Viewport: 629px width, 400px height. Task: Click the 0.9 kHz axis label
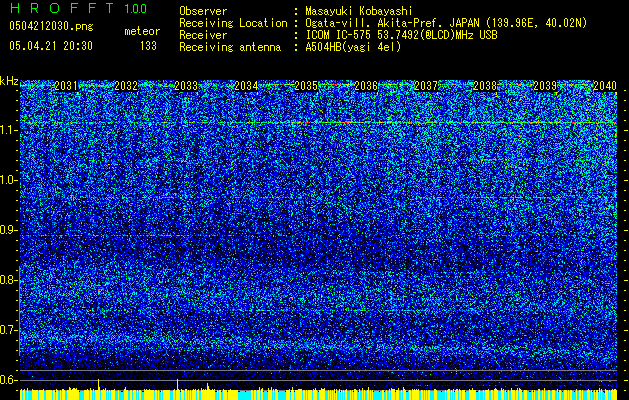(9, 230)
